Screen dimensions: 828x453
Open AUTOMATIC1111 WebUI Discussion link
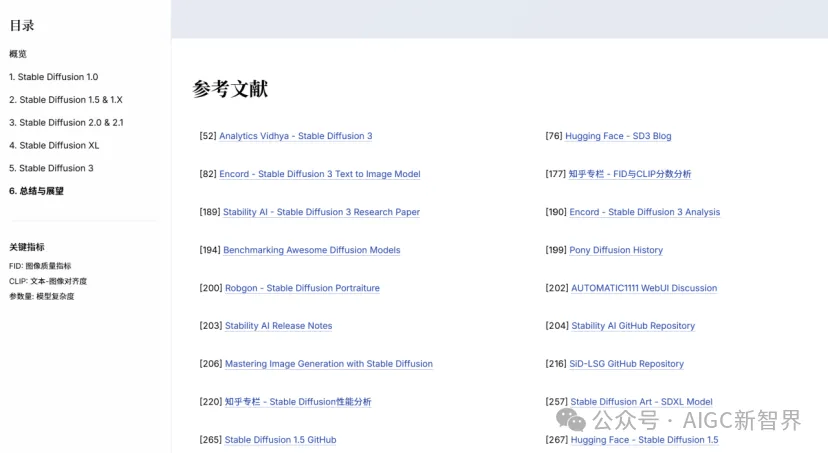[x=644, y=288]
